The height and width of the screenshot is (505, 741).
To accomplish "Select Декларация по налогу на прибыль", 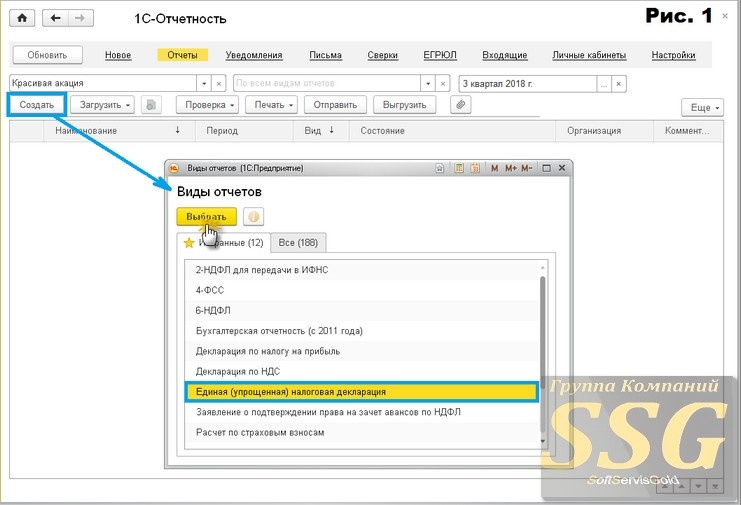I will (362, 351).
